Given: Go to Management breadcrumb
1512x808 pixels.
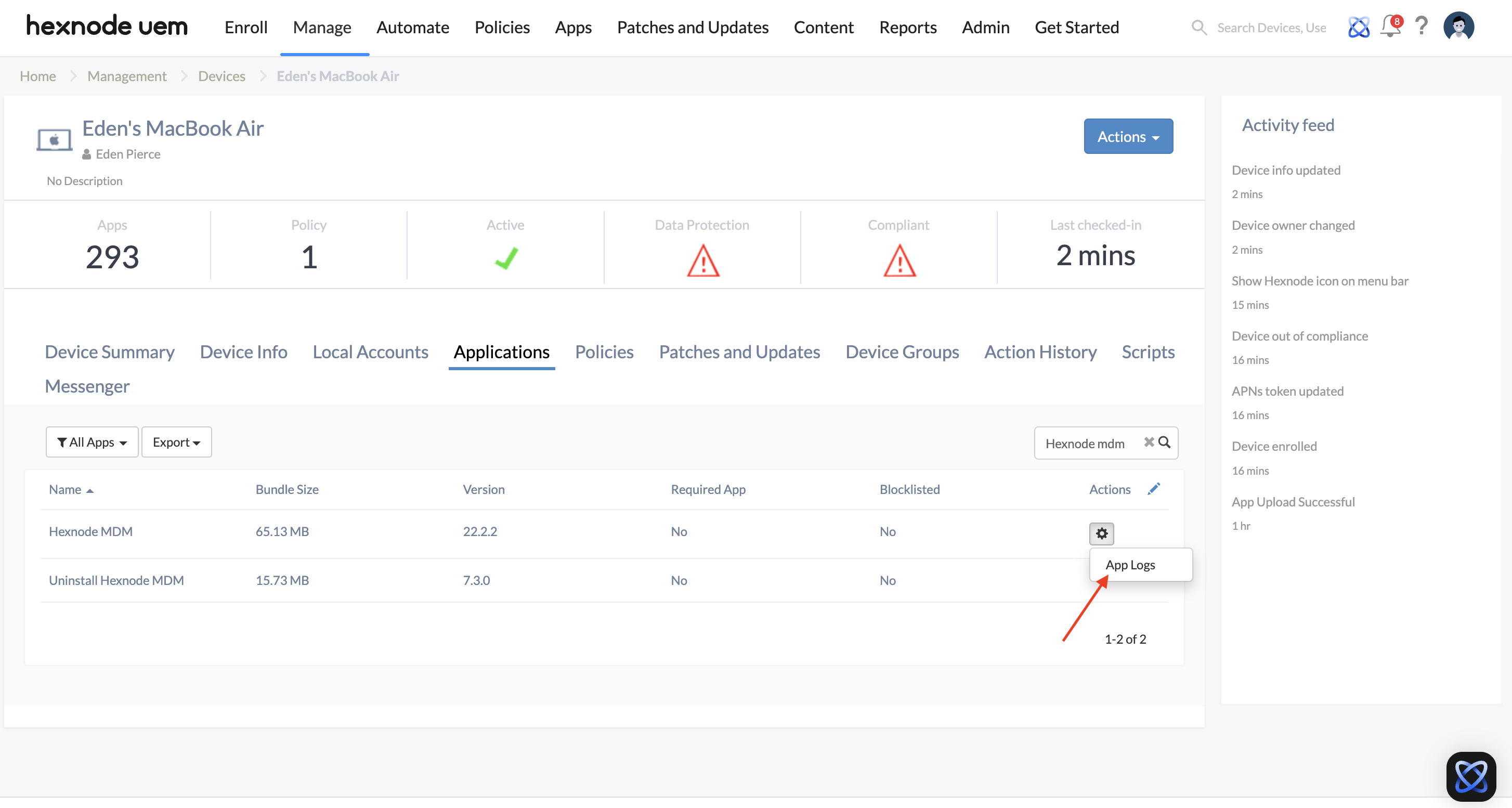Looking at the screenshot, I should pyautogui.click(x=127, y=76).
